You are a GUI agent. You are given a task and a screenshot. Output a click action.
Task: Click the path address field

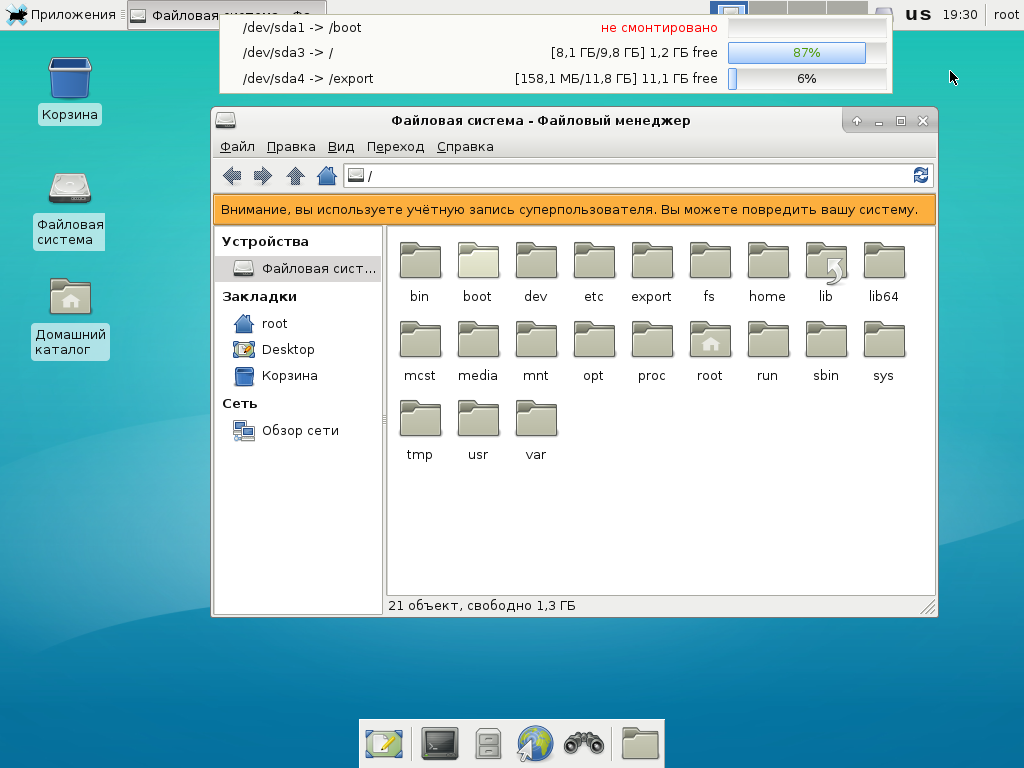coord(630,176)
